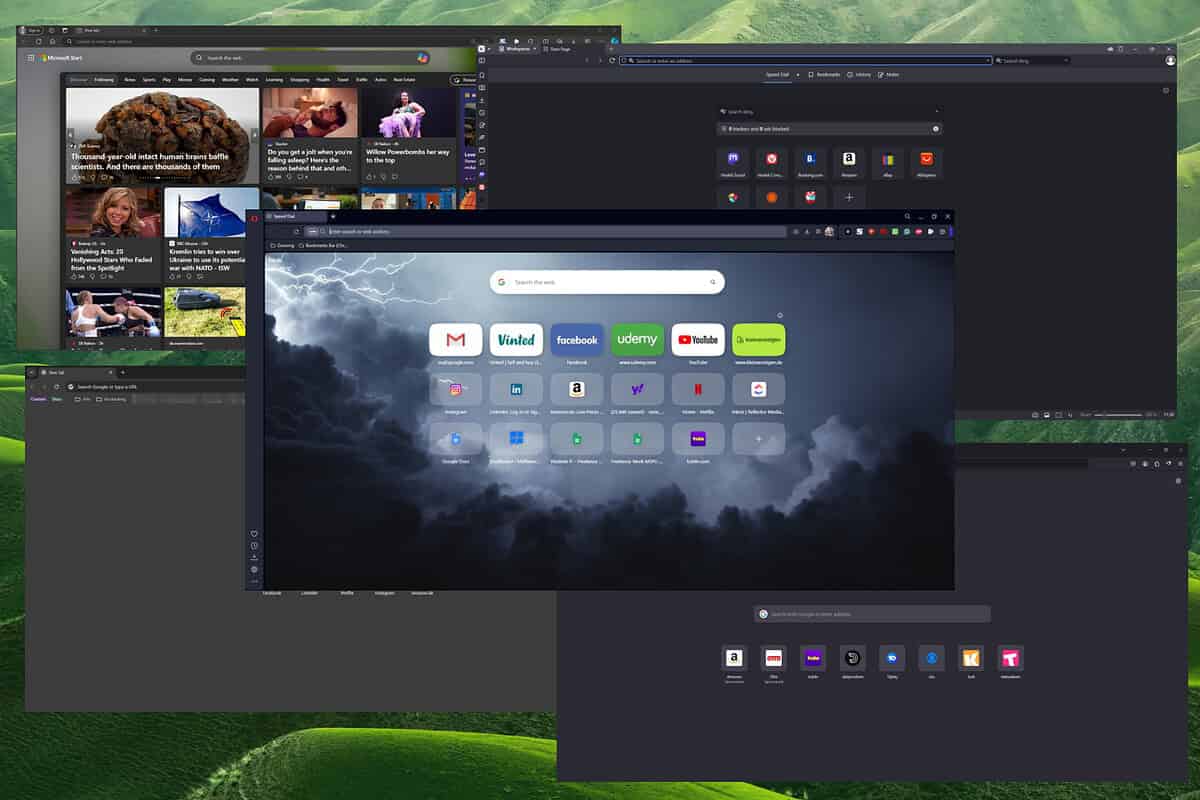Click the Sign in button in Edge
Image resolution: width=1200 pixels, height=800 pixels.
(33, 30)
